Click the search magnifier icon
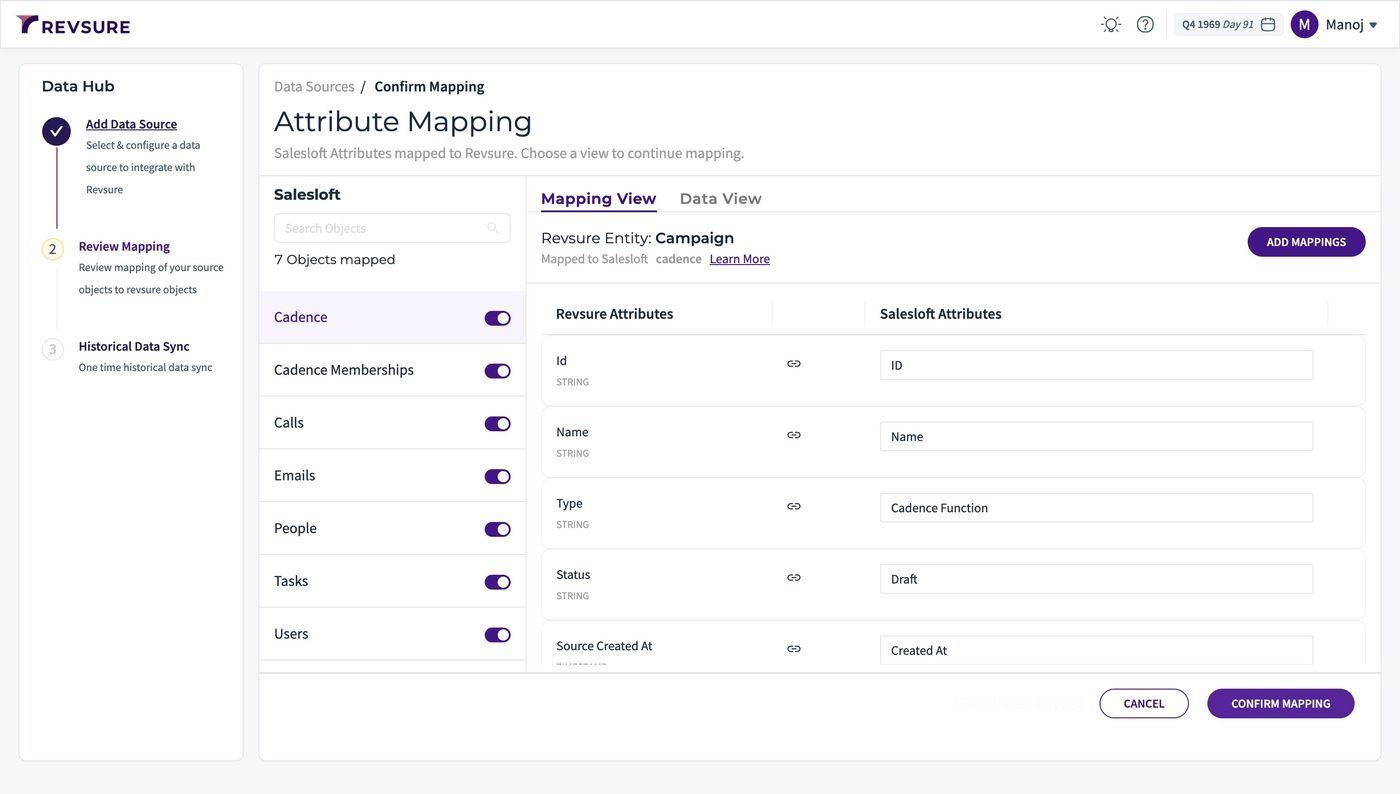 click(x=493, y=228)
